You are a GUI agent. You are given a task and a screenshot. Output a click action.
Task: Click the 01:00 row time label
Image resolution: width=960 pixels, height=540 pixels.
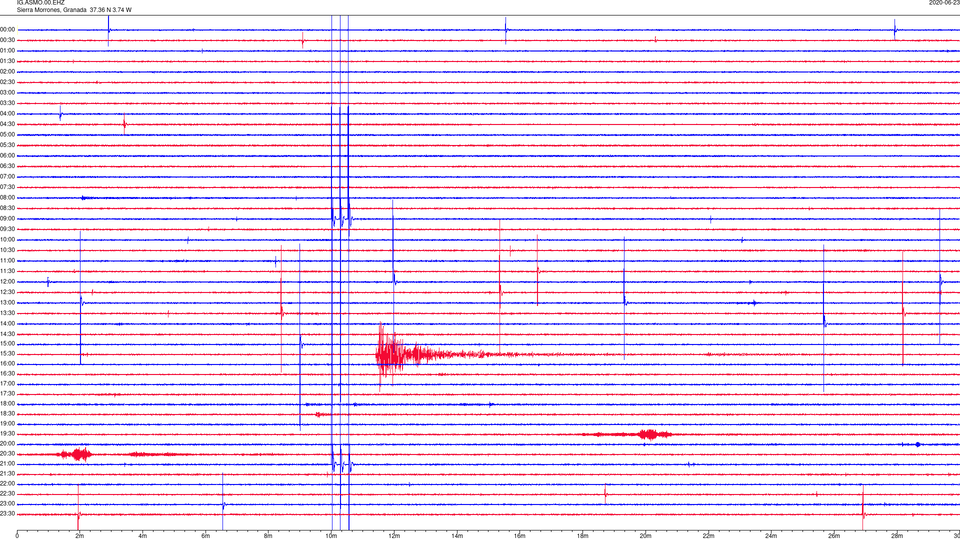point(7,51)
